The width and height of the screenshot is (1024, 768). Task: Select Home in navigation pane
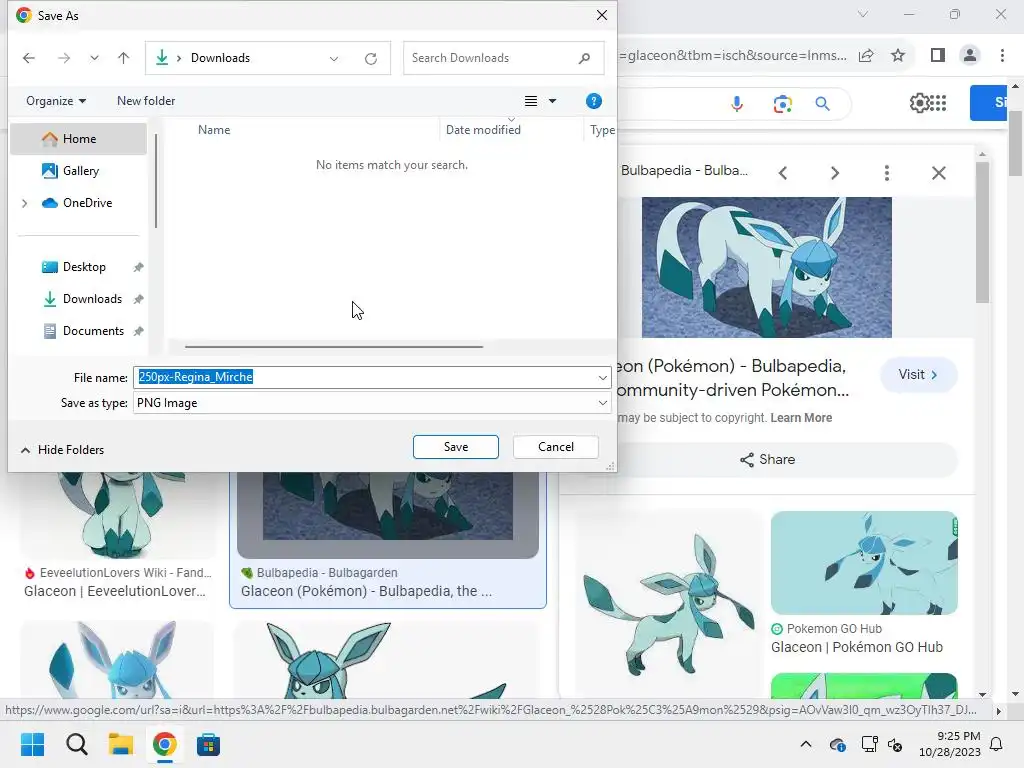[78, 139]
